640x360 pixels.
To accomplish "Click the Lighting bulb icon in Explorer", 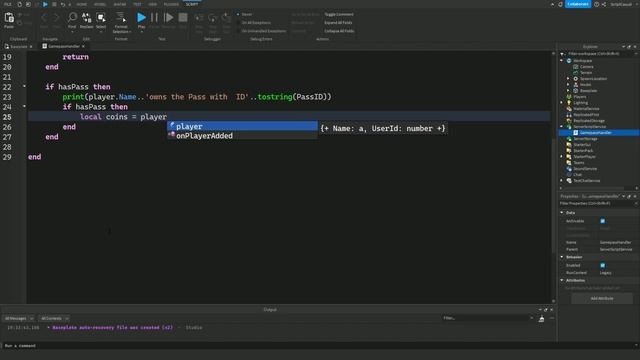I will point(569,102).
